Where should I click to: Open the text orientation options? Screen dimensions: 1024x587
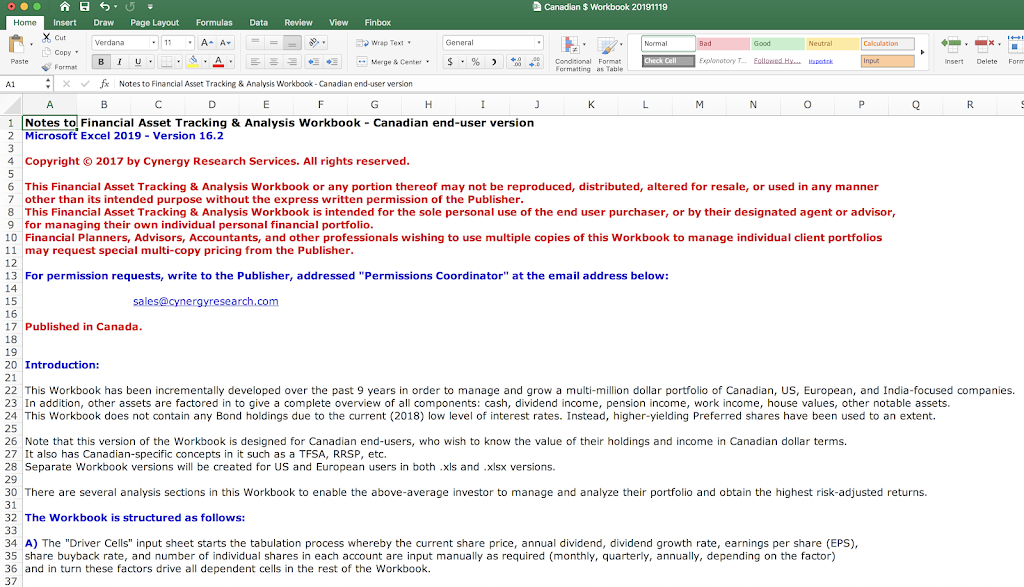click(x=314, y=42)
